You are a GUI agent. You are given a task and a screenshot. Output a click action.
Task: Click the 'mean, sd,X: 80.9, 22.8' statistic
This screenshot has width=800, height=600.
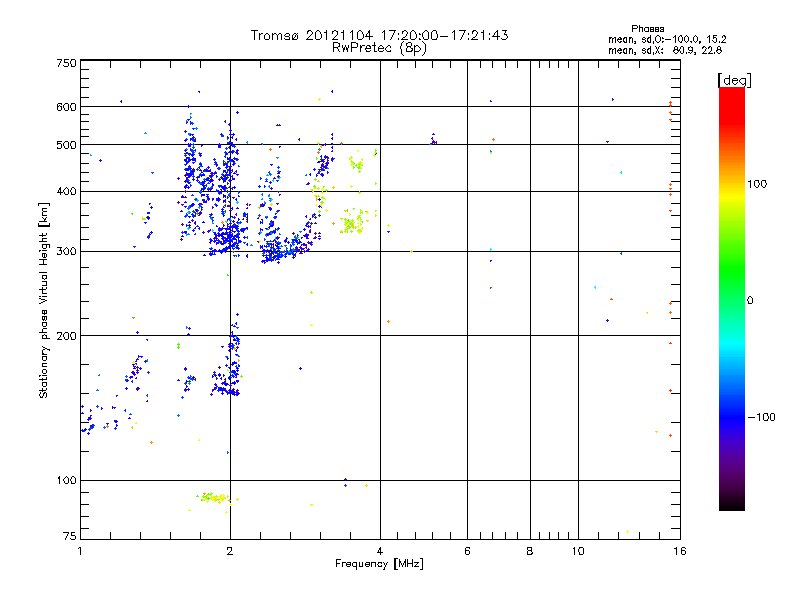tap(665, 50)
